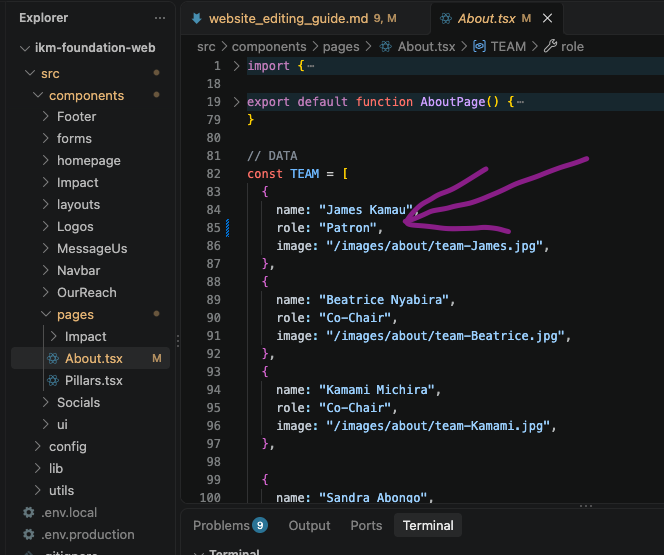The width and height of the screenshot is (664, 555).
Task: Click the team-James.jpg image path string
Action: point(434,246)
